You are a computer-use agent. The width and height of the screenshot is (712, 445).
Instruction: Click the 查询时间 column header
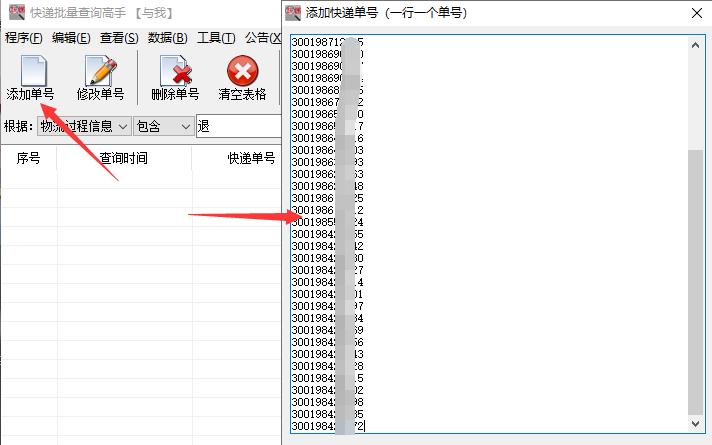124,158
